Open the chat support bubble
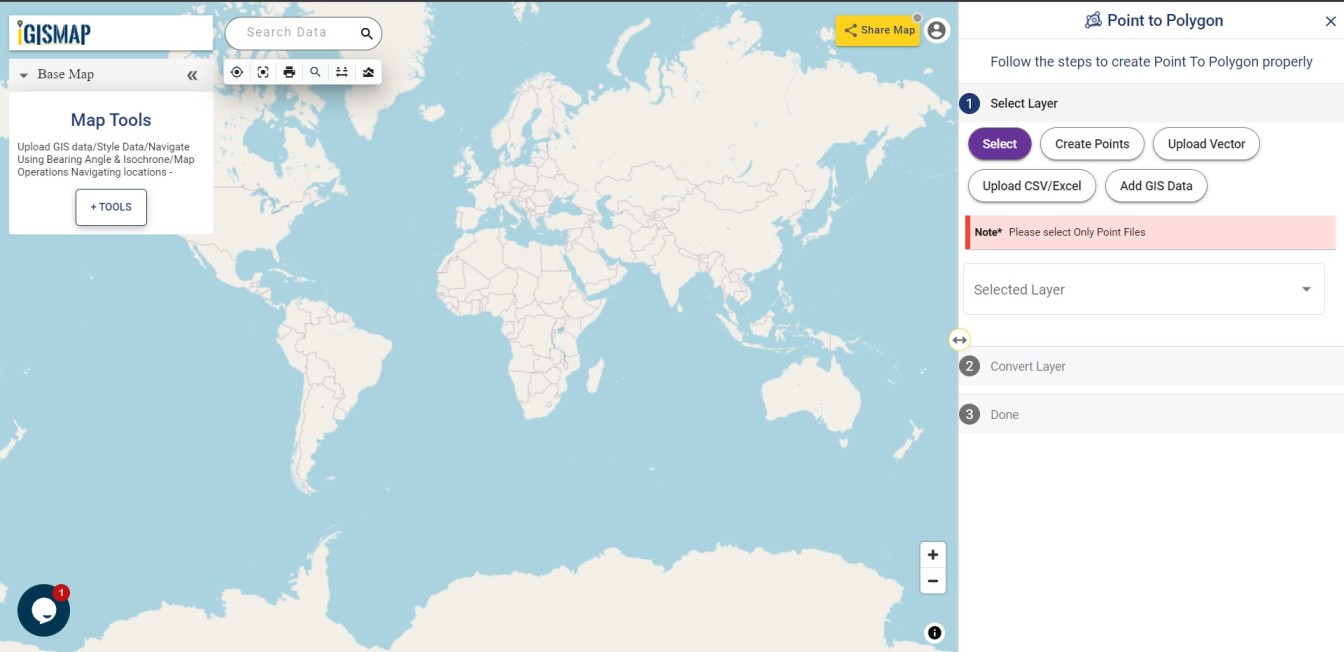This screenshot has width=1344, height=652. pos(43,610)
